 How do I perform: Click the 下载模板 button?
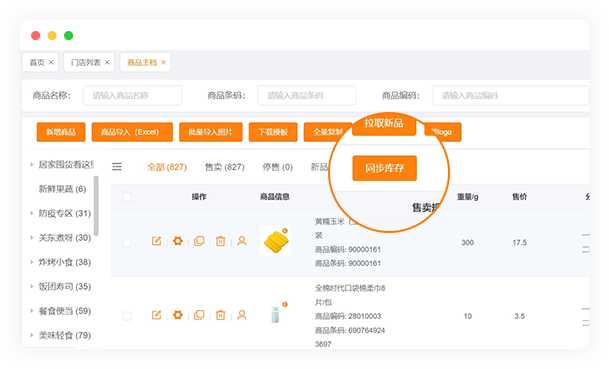click(x=273, y=132)
